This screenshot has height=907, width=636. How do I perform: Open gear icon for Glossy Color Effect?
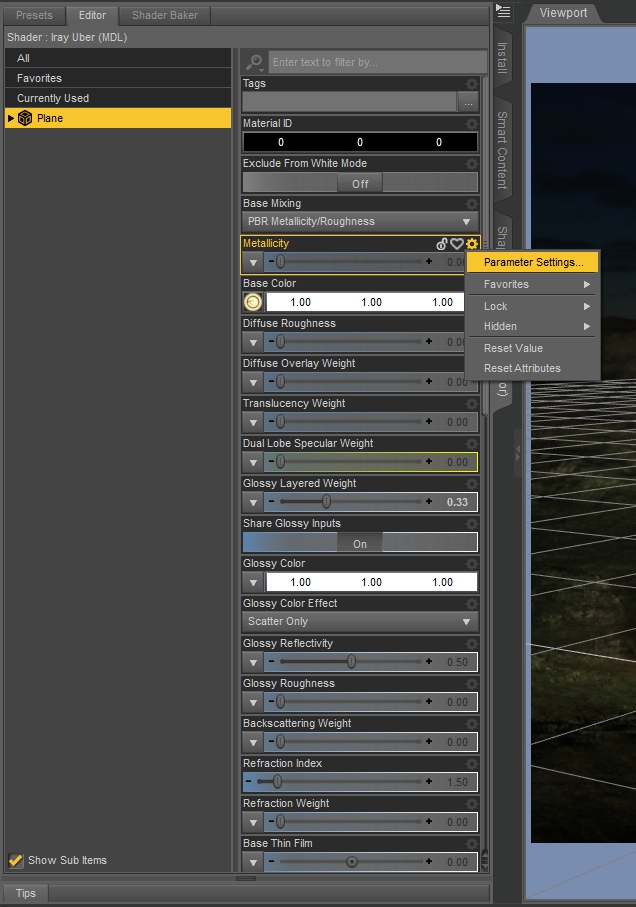[472, 603]
